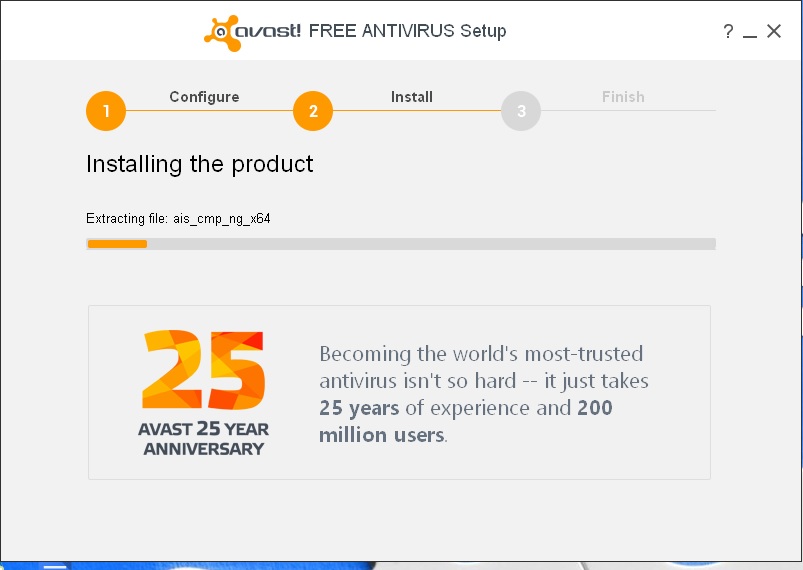
Task: Click the colorful 25 anniversary graphic
Action: [x=203, y=369]
